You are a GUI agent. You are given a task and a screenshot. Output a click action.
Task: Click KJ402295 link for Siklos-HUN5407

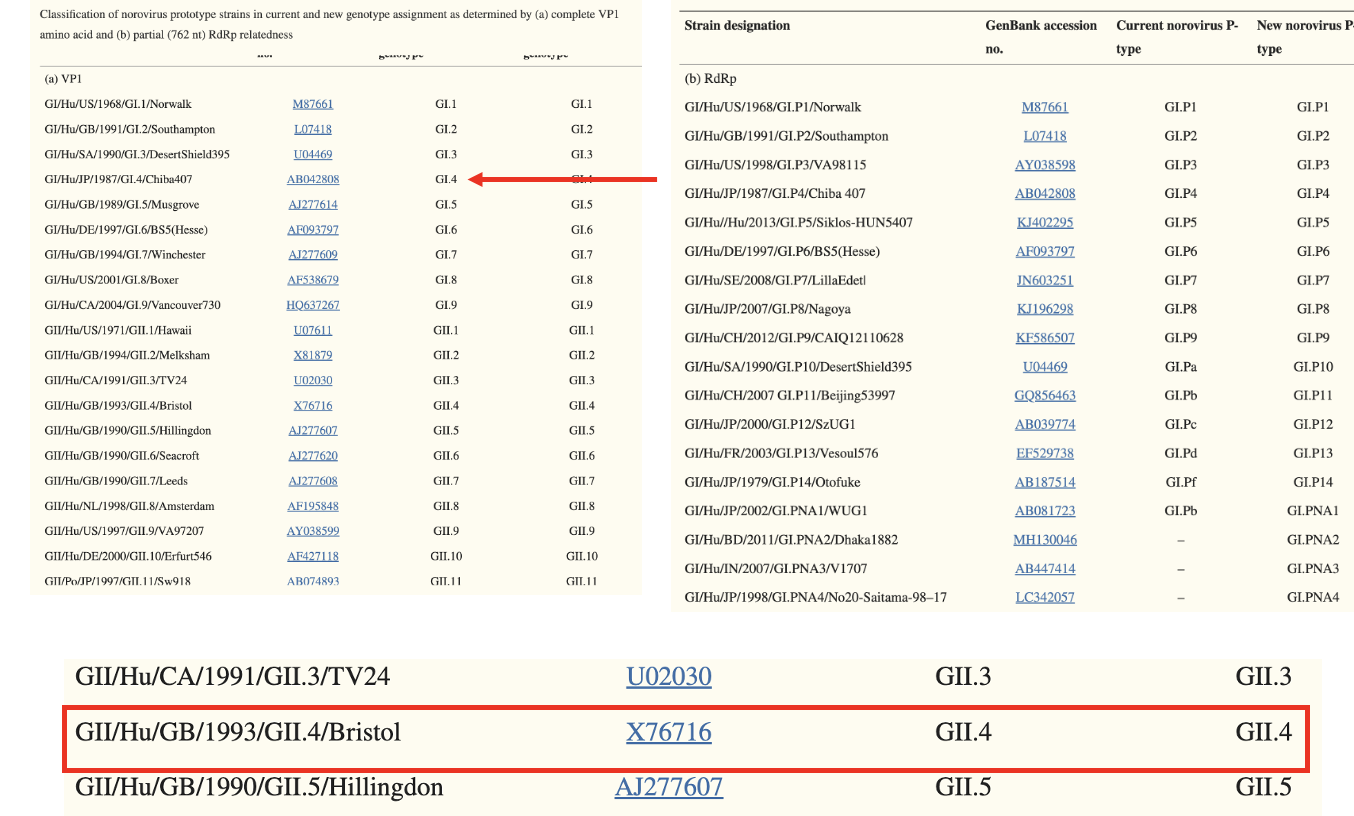[x=1045, y=222]
